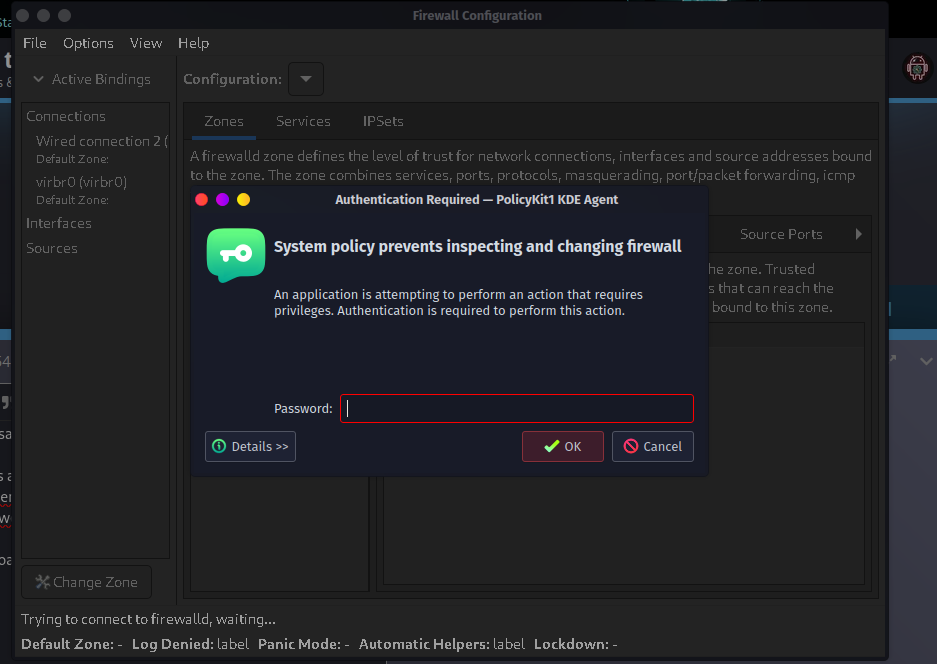Click the Sources heading in the sidebar

[52, 248]
